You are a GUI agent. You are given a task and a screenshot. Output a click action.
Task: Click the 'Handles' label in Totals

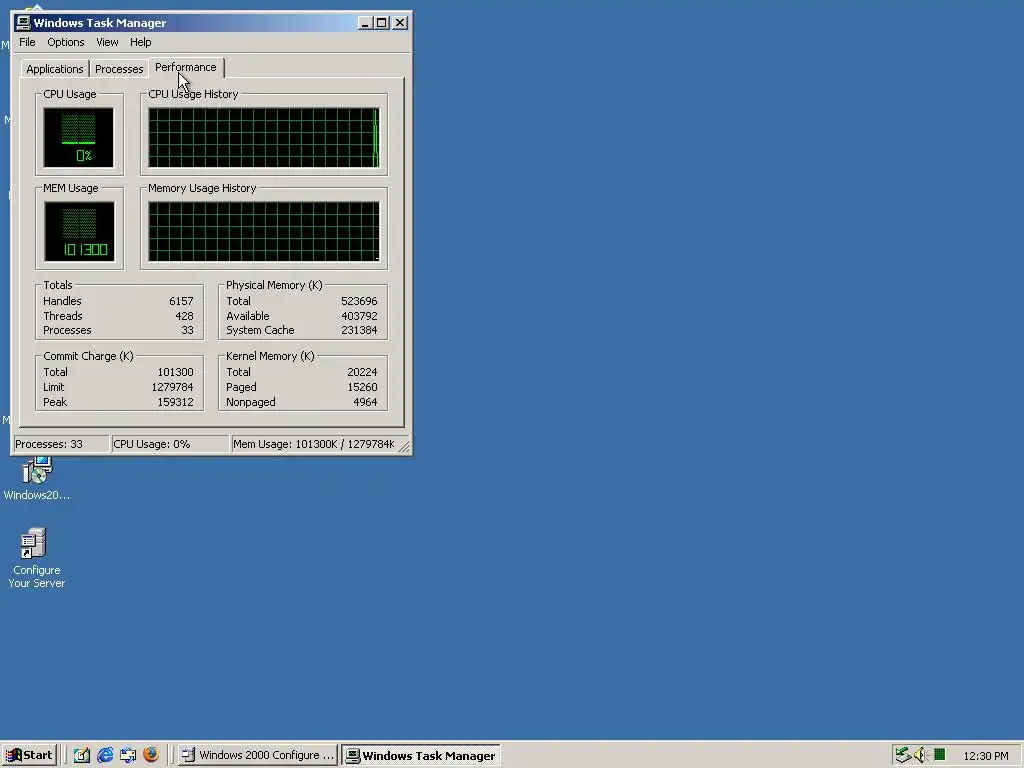pyautogui.click(x=62, y=301)
